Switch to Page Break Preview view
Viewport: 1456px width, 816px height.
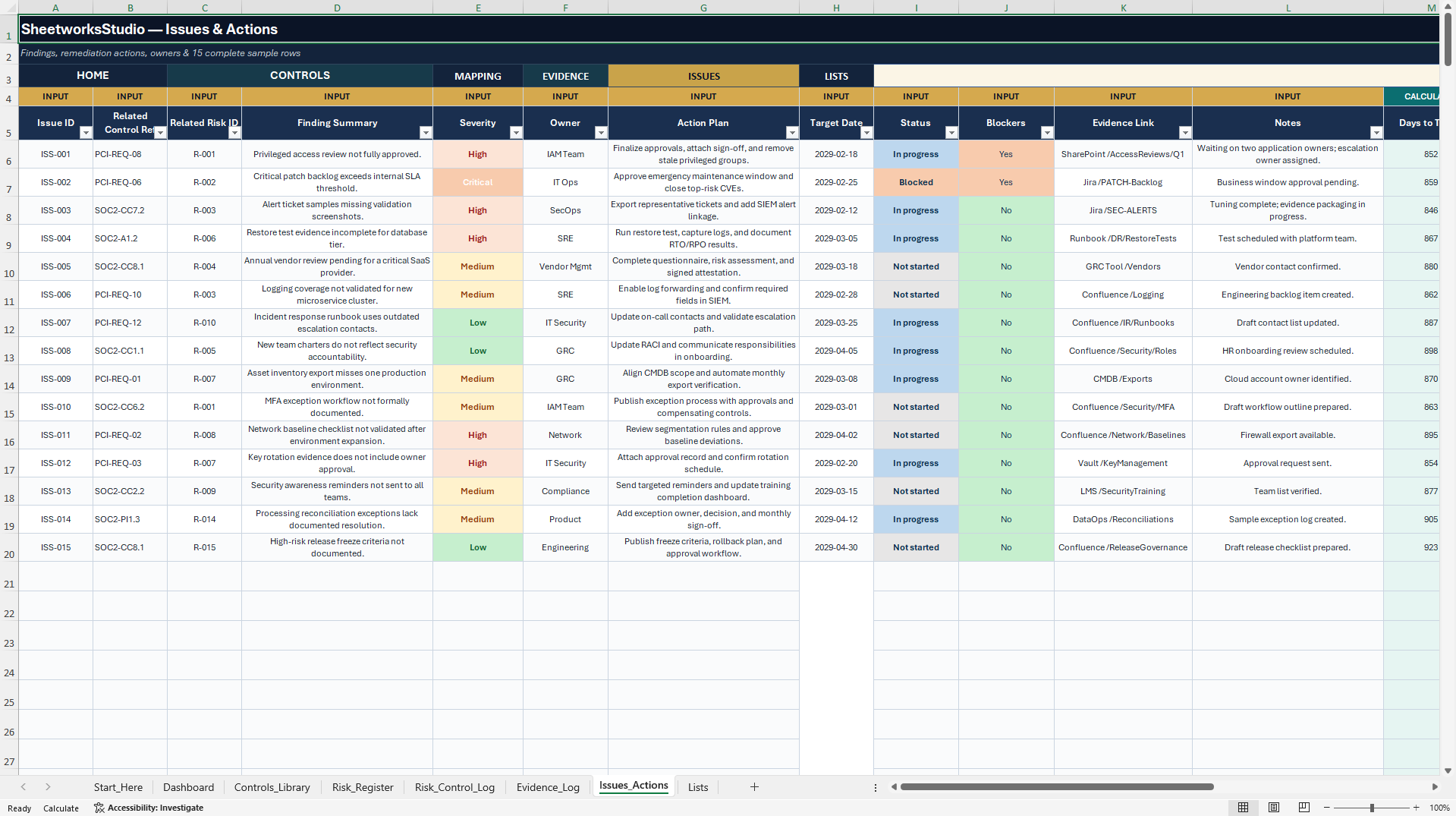1304,808
